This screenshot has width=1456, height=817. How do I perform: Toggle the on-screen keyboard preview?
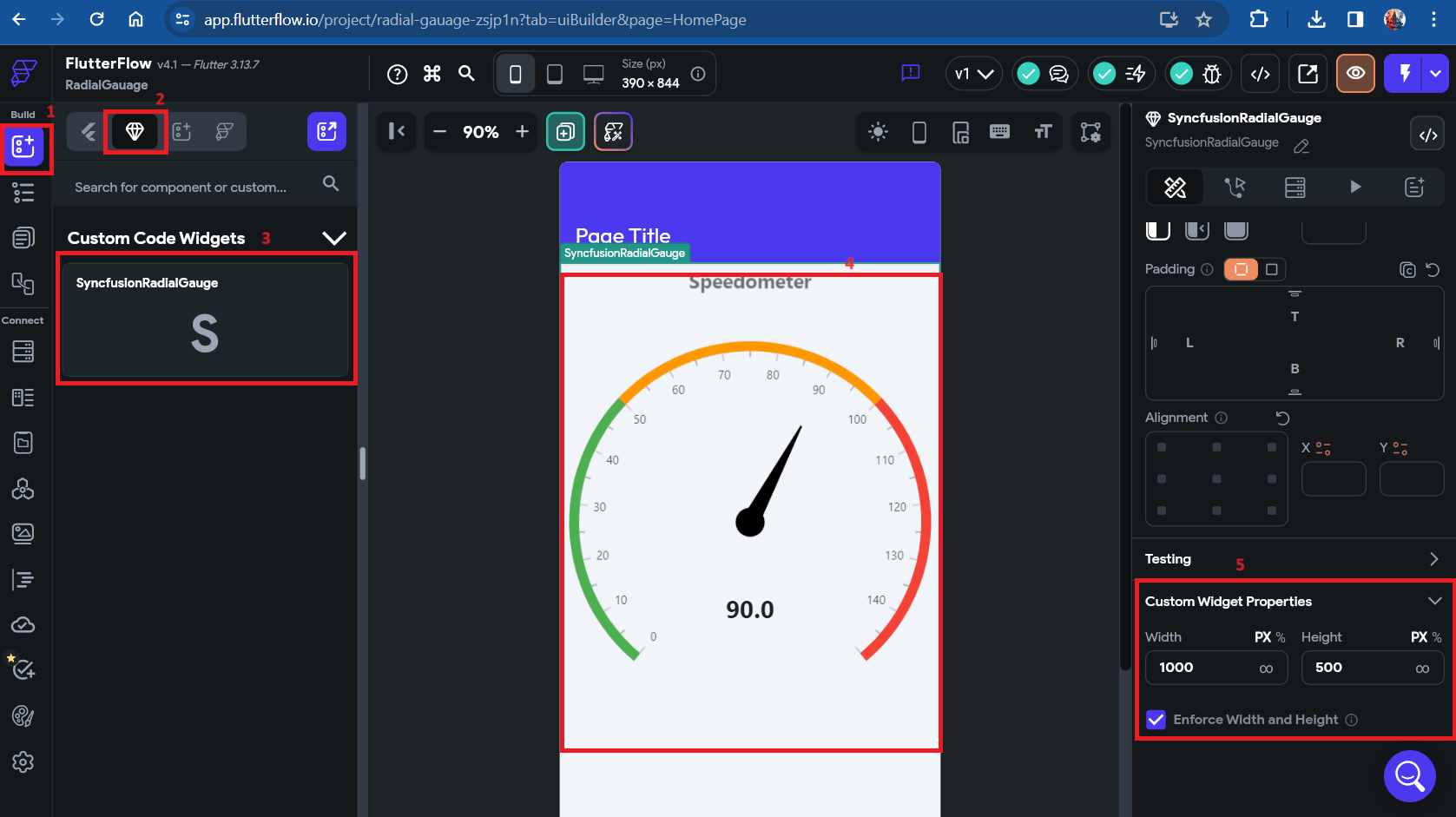pos(1000,132)
